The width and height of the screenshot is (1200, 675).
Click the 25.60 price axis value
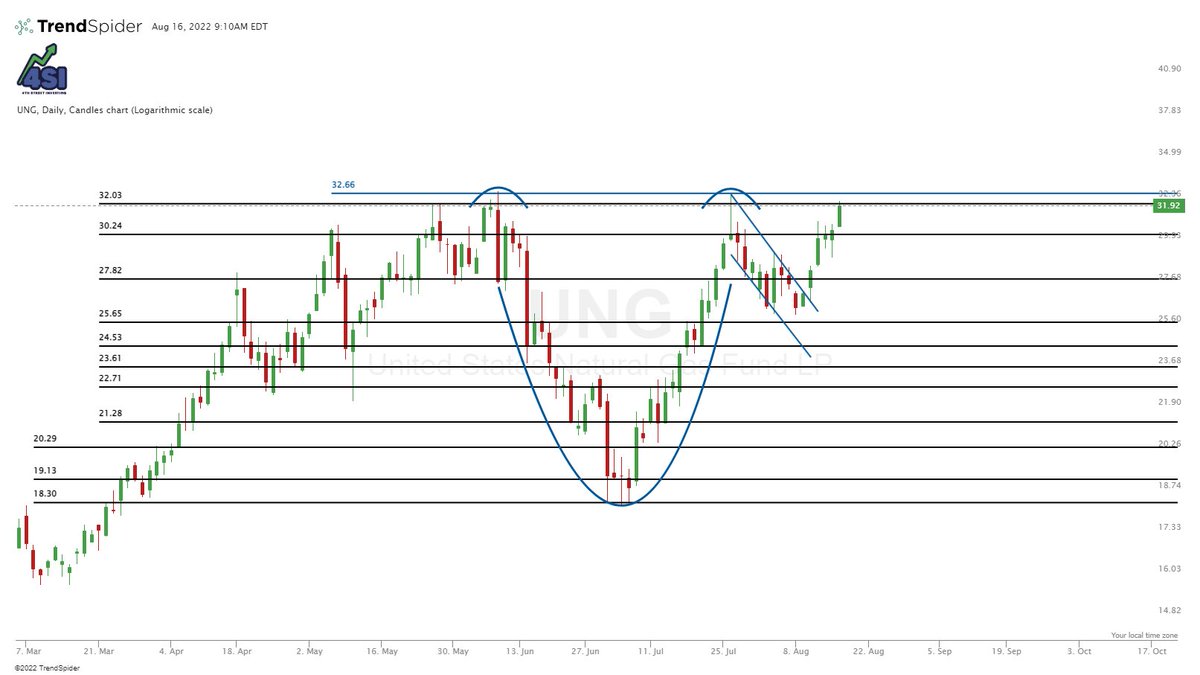coord(1169,319)
